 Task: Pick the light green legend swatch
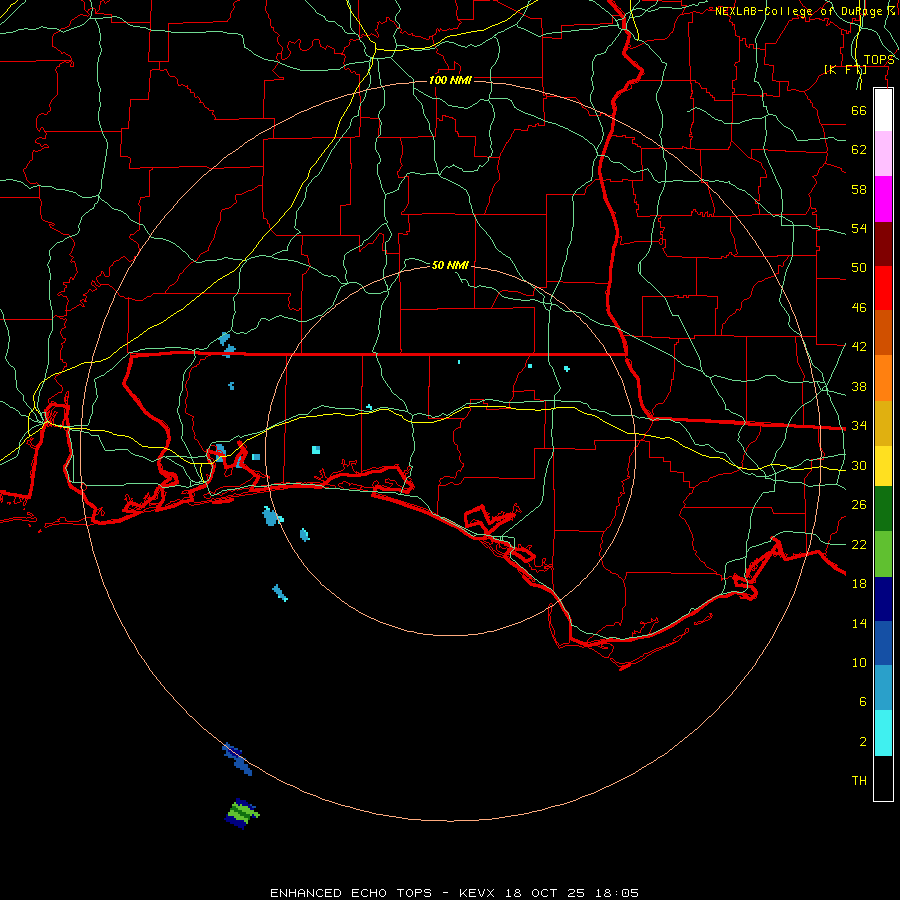[x=883, y=554]
